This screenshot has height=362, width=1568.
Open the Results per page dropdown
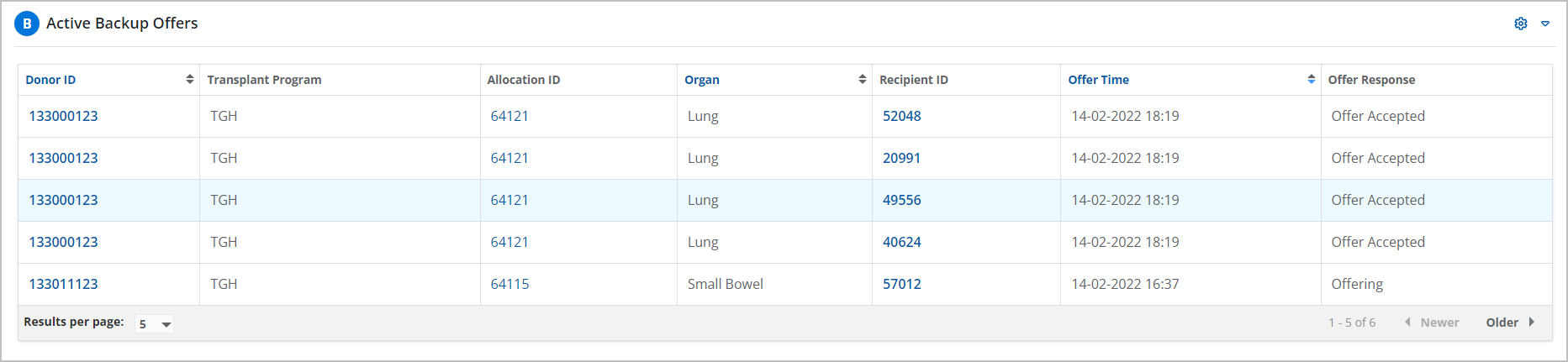155,324
